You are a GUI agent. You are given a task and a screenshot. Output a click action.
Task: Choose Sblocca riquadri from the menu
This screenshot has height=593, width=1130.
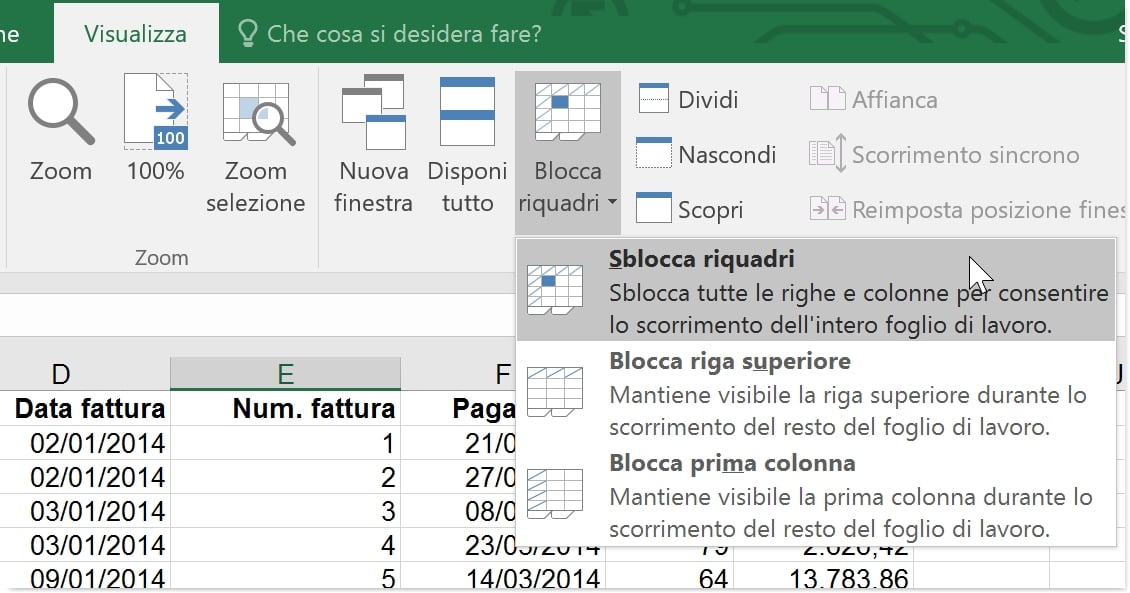pos(817,290)
